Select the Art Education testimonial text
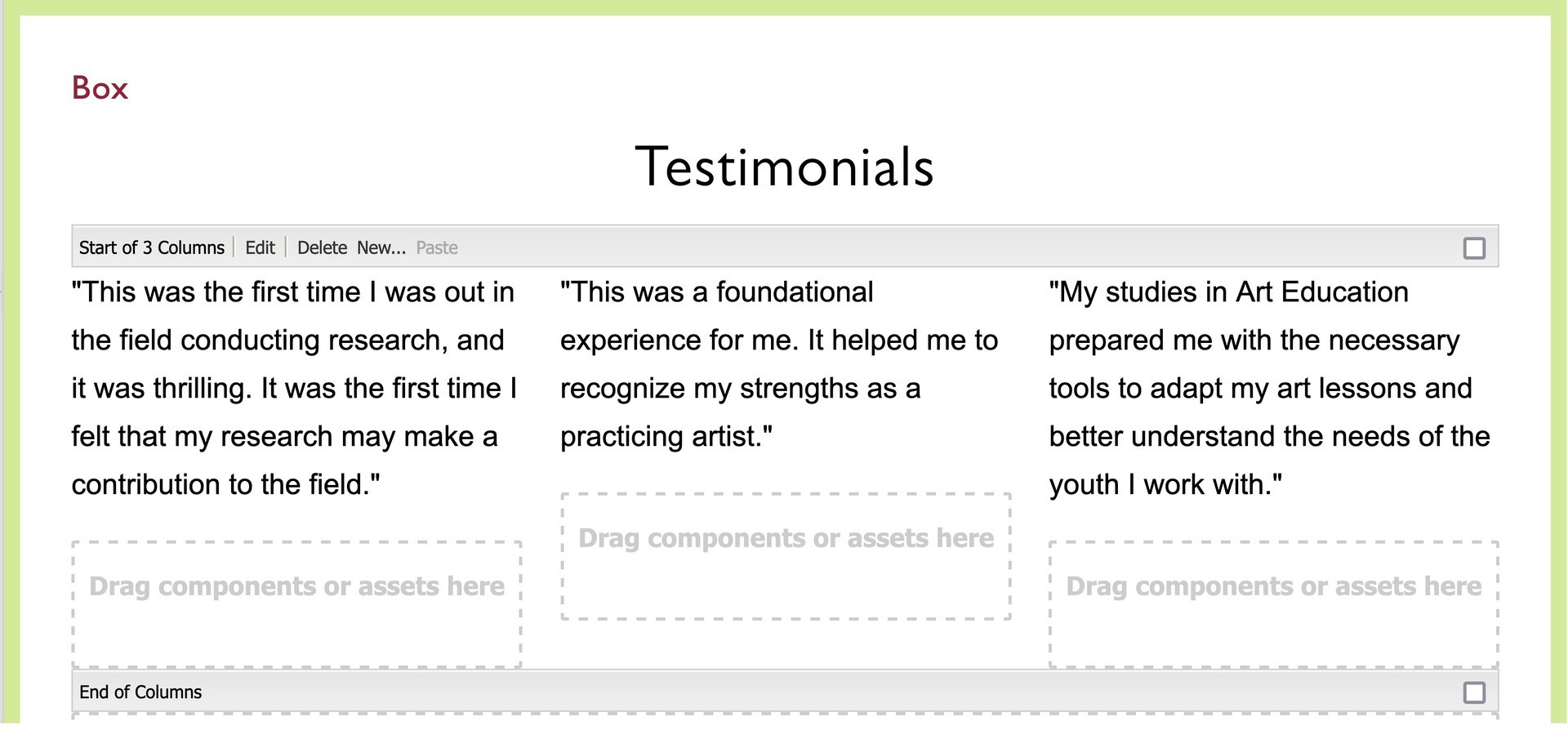Viewport: 1568px width, 730px height. point(1270,389)
